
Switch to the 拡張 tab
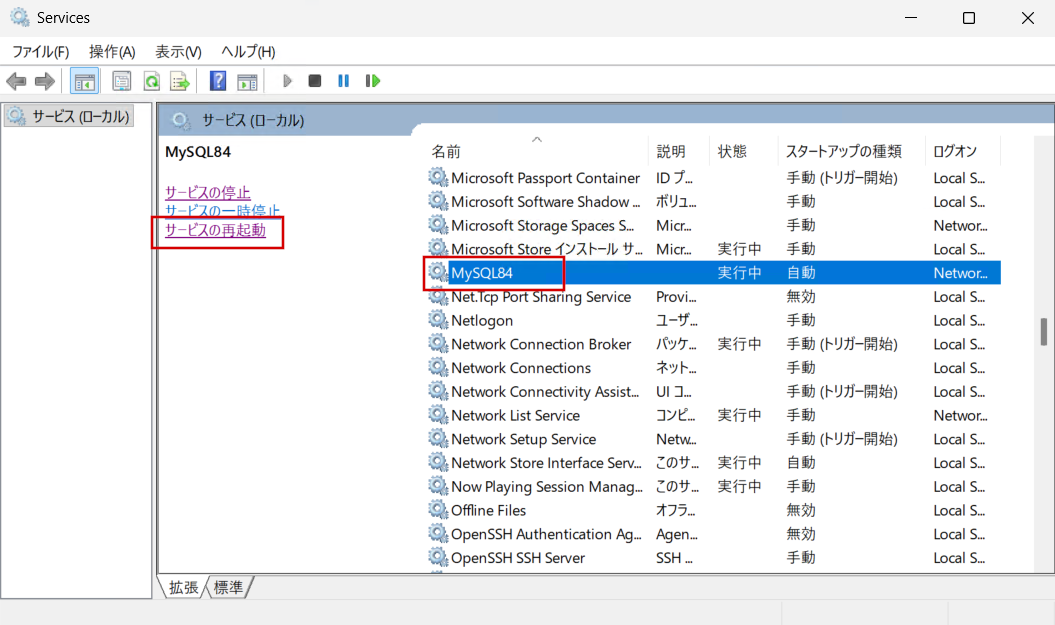click(183, 587)
